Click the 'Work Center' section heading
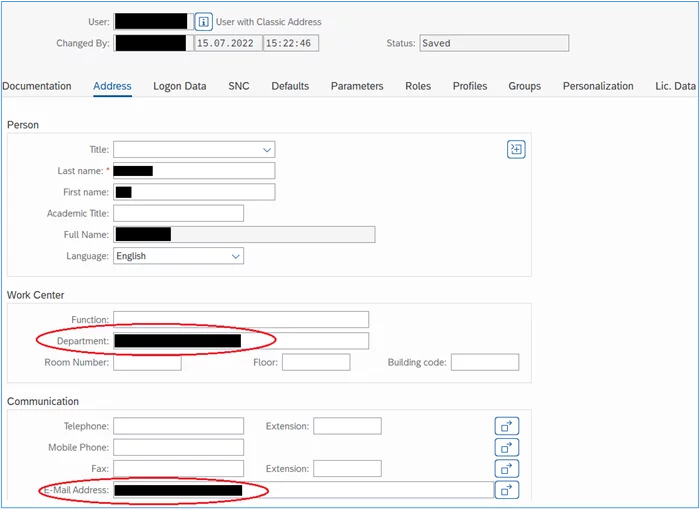 (x=36, y=295)
